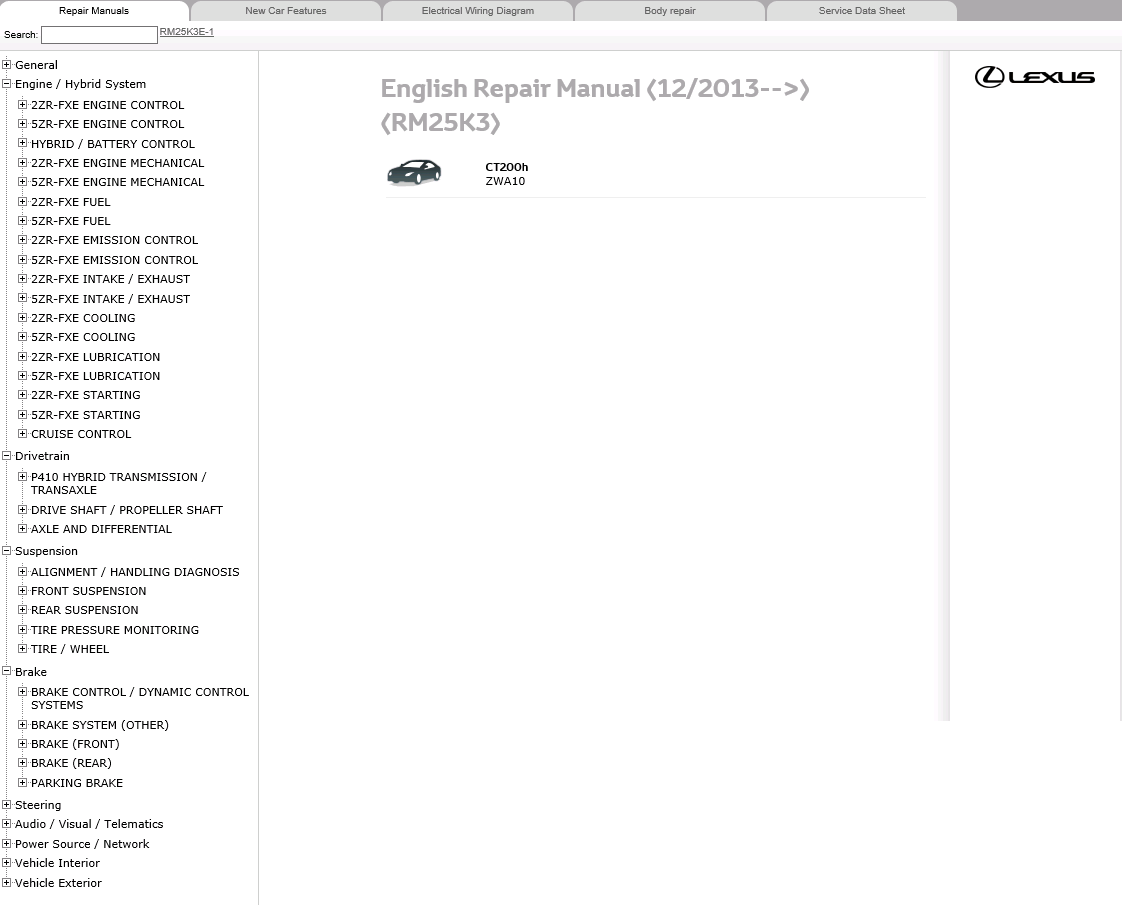This screenshot has width=1122, height=905.
Task: Expand 5ZR-FXE EMISSION CONTROL section
Action: pos(22,260)
